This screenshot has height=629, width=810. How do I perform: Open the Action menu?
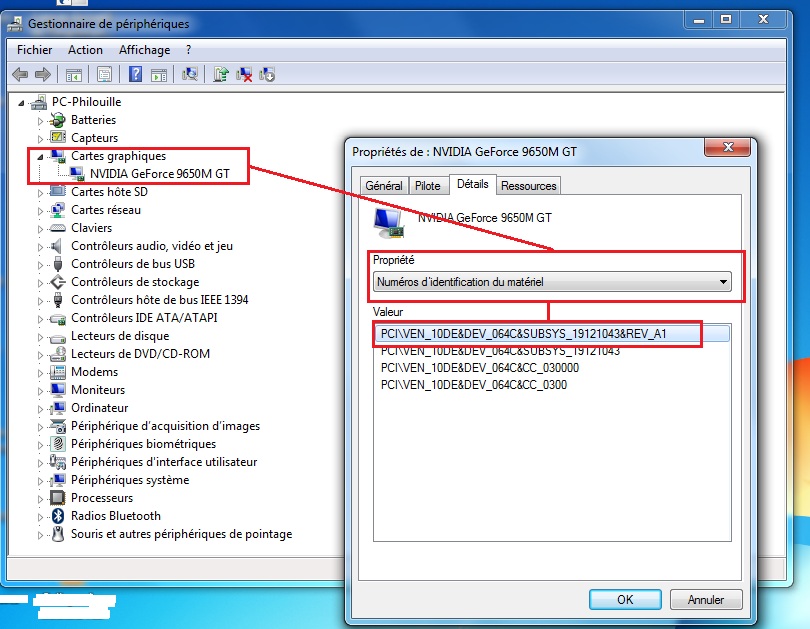(x=85, y=50)
